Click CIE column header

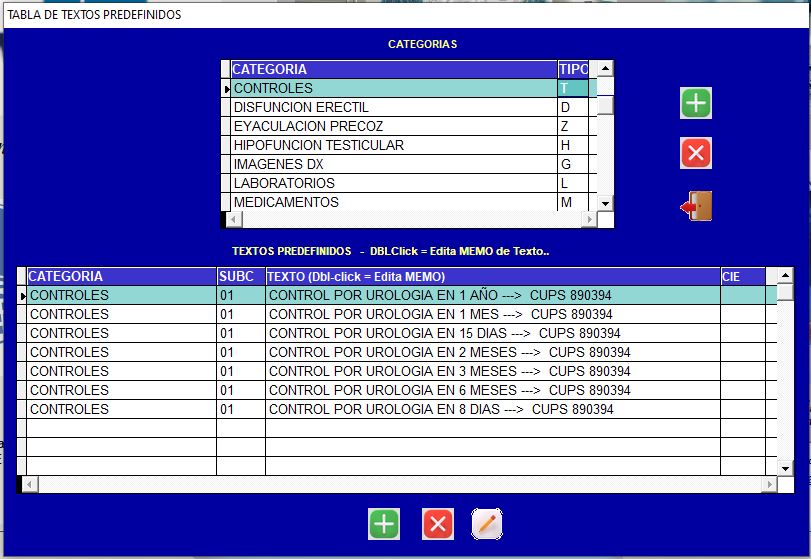pyautogui.click(x=743, y=276)
